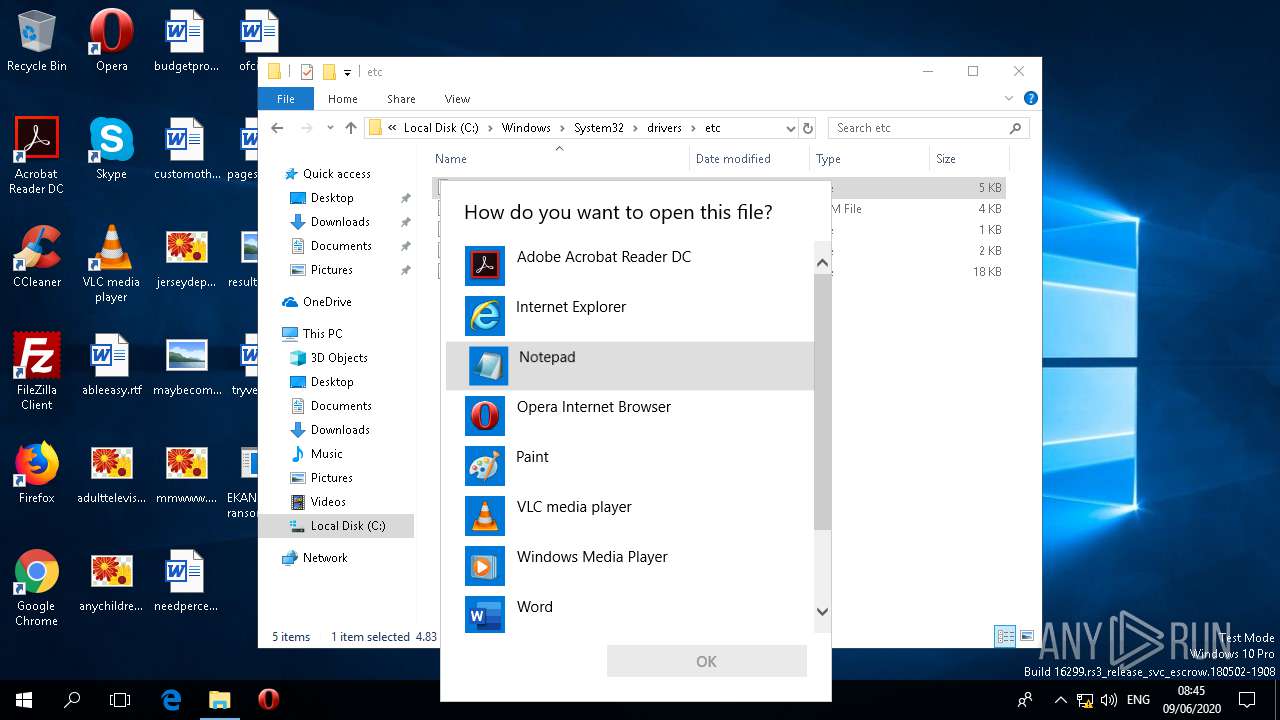
Task: Open taskbar search magnifier
Action: 72,700
